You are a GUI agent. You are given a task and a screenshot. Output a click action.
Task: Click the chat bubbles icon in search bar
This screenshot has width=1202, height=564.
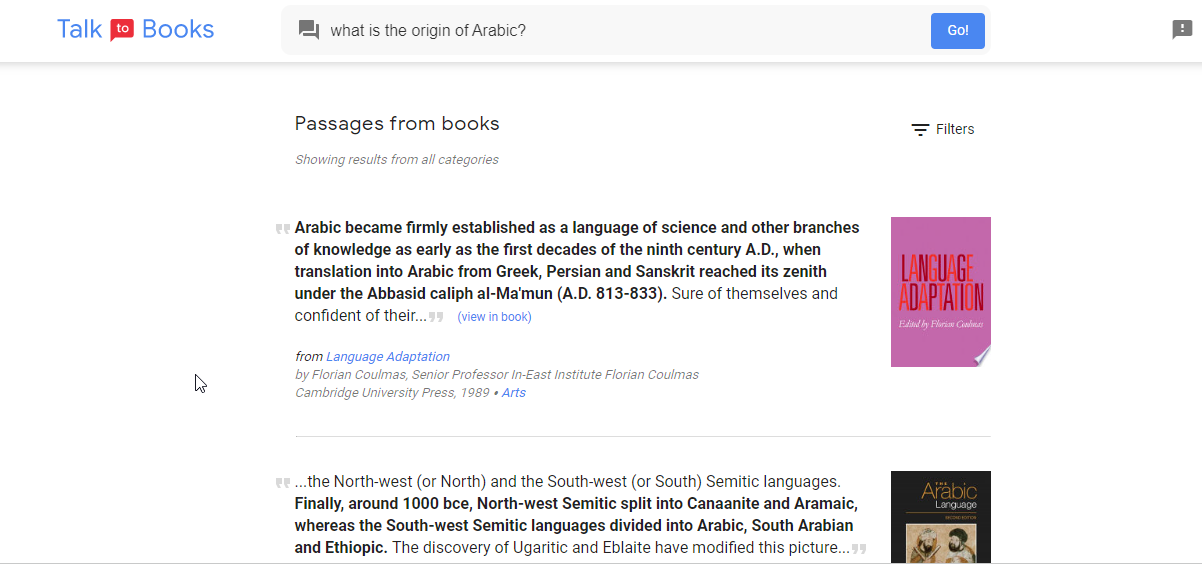(x=309, y=31)
